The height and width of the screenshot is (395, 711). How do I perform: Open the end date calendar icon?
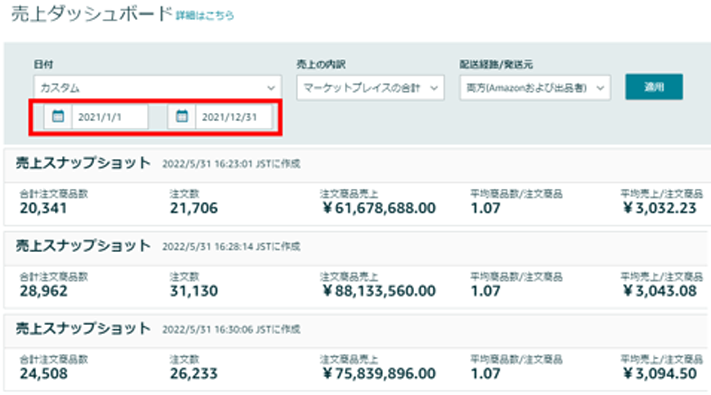182,117
